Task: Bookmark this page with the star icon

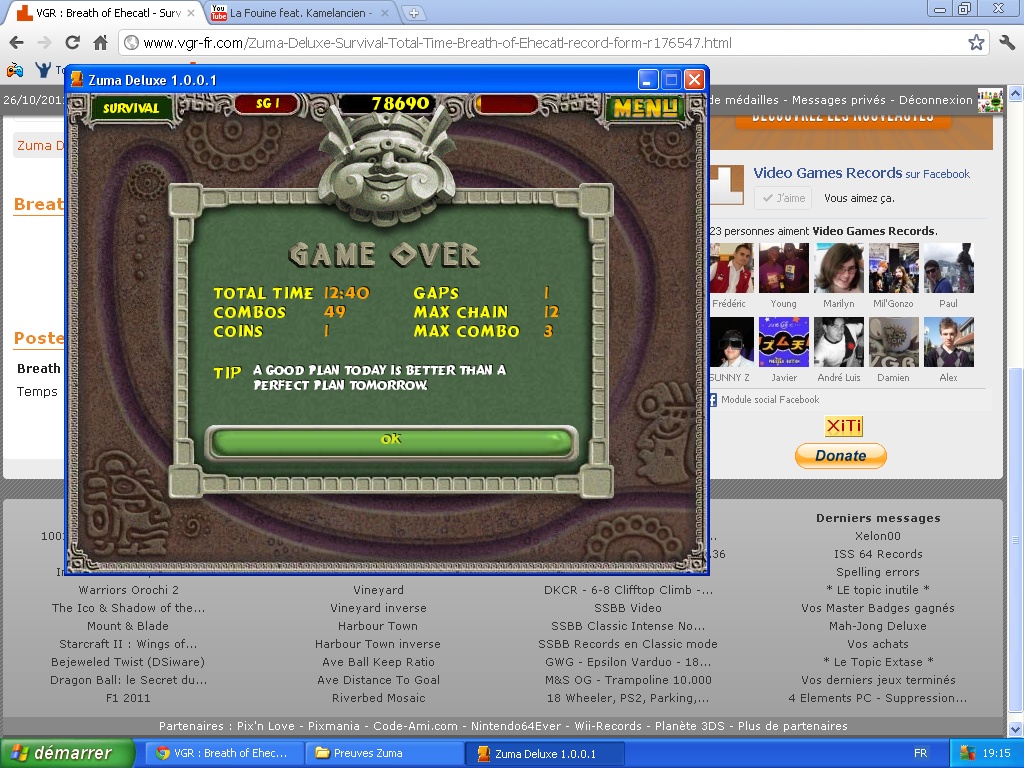Action: tap(976, 43)
